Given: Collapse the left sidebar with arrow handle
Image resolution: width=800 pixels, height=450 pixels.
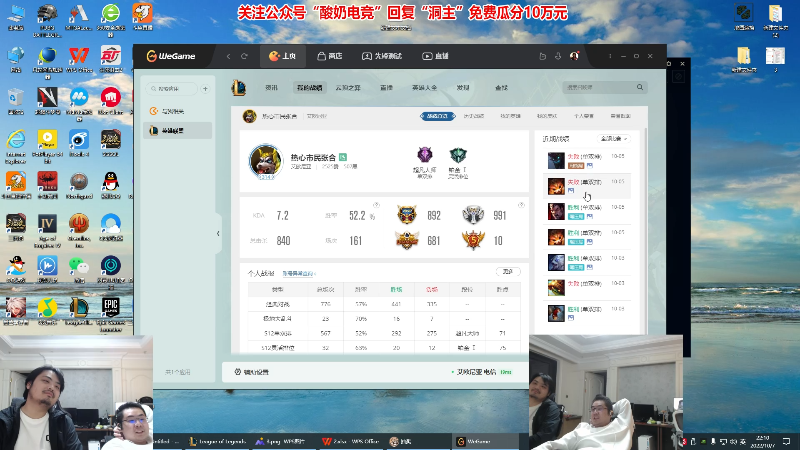Looking at the screenshot, I should [218, 234].
